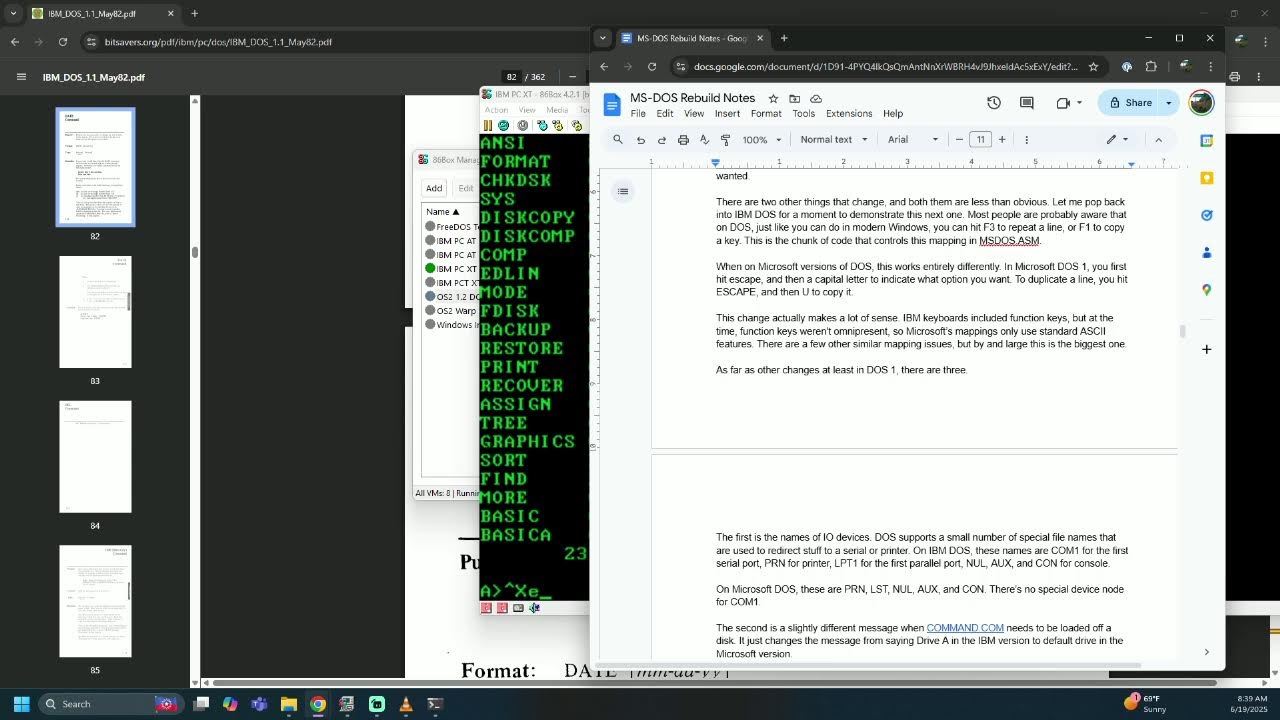Click the taskbar Search box
Screen dimensions: 1280x720
click(110, 704)
